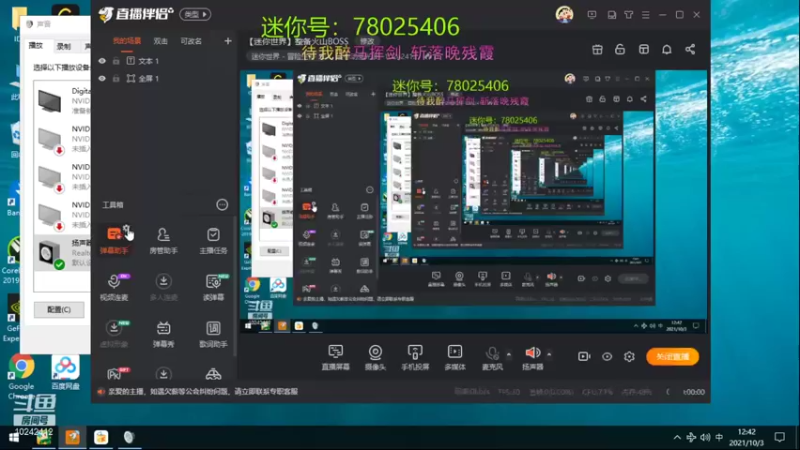Add the 手机投屏 phone mirroring source

click(x=415, y=357)
